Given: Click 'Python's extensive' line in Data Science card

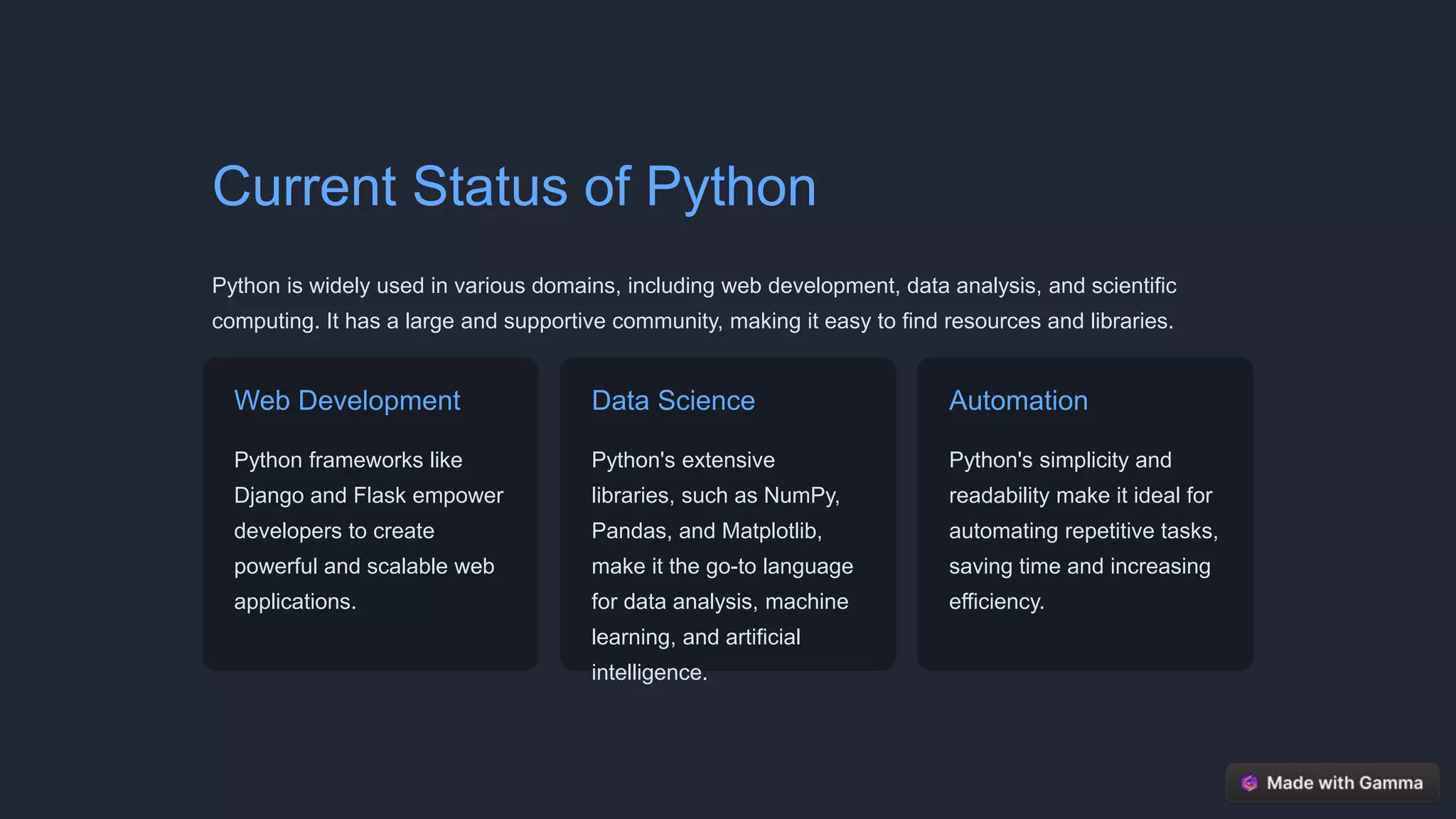Looking at the screenshot, I should click(682, 460).
